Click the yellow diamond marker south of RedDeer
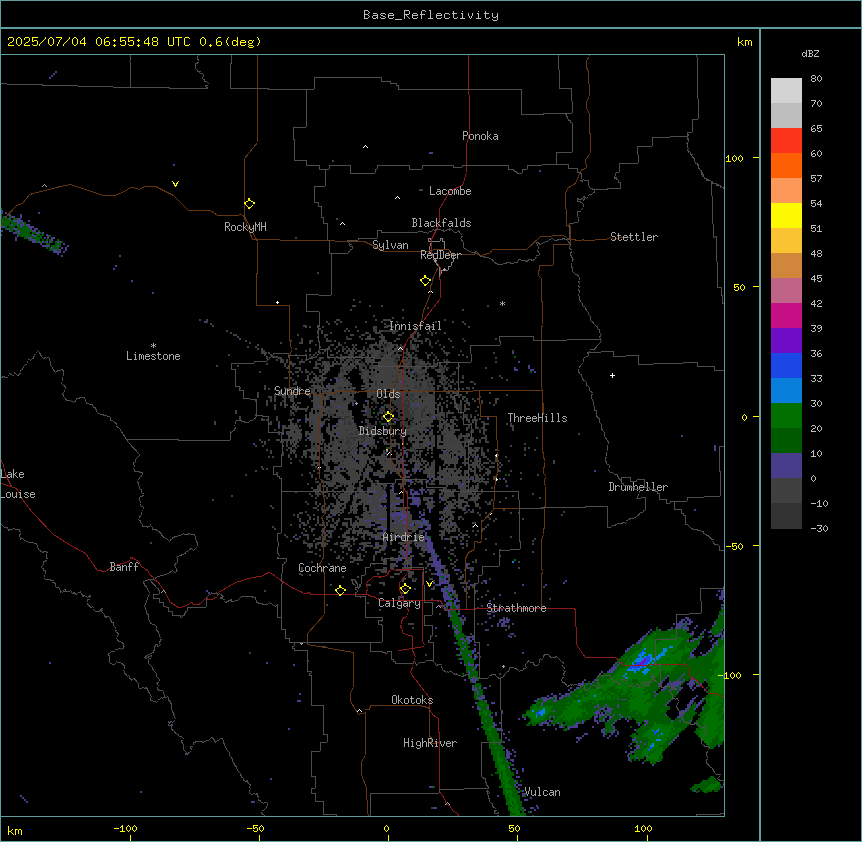Image resolution: width=862 pixels, height=842 pixels. point(426,281)
